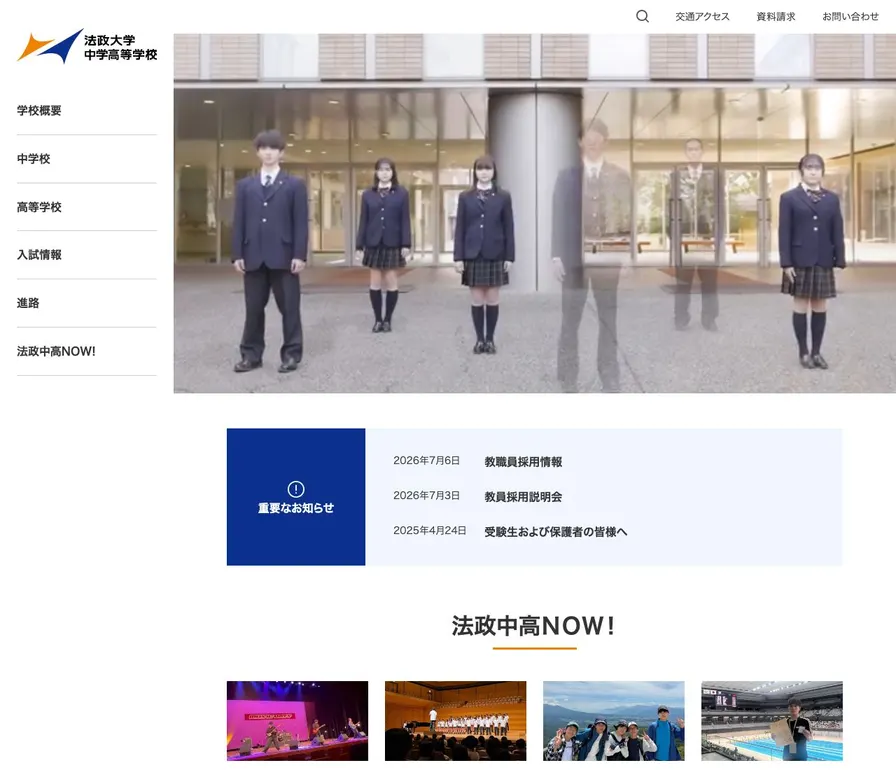The image size is (896, 770).
Task: Open the swimming pool thumbnail
Action: tap(772, 721)
